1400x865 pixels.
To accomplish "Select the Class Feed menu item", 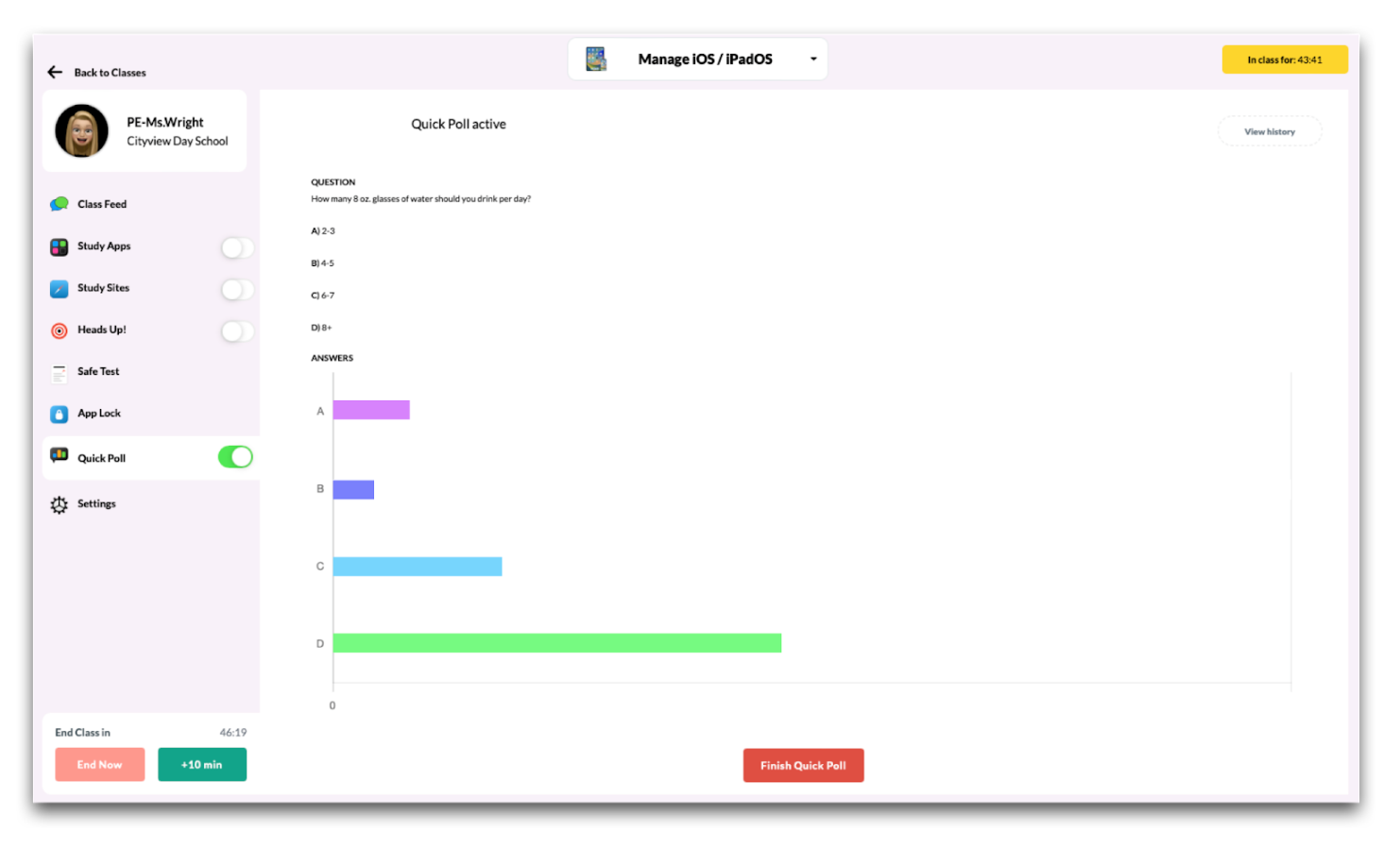I will (102, 204).
